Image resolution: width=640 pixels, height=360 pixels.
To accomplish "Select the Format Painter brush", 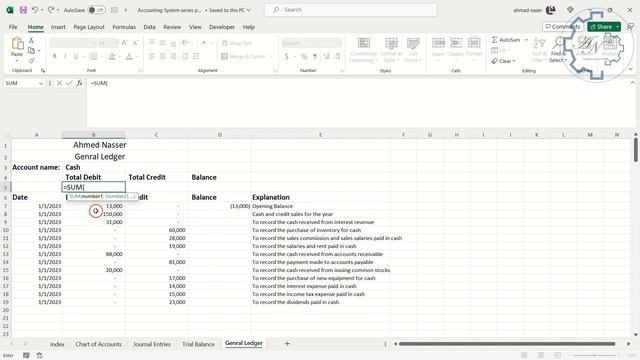I will pos(31,61).
